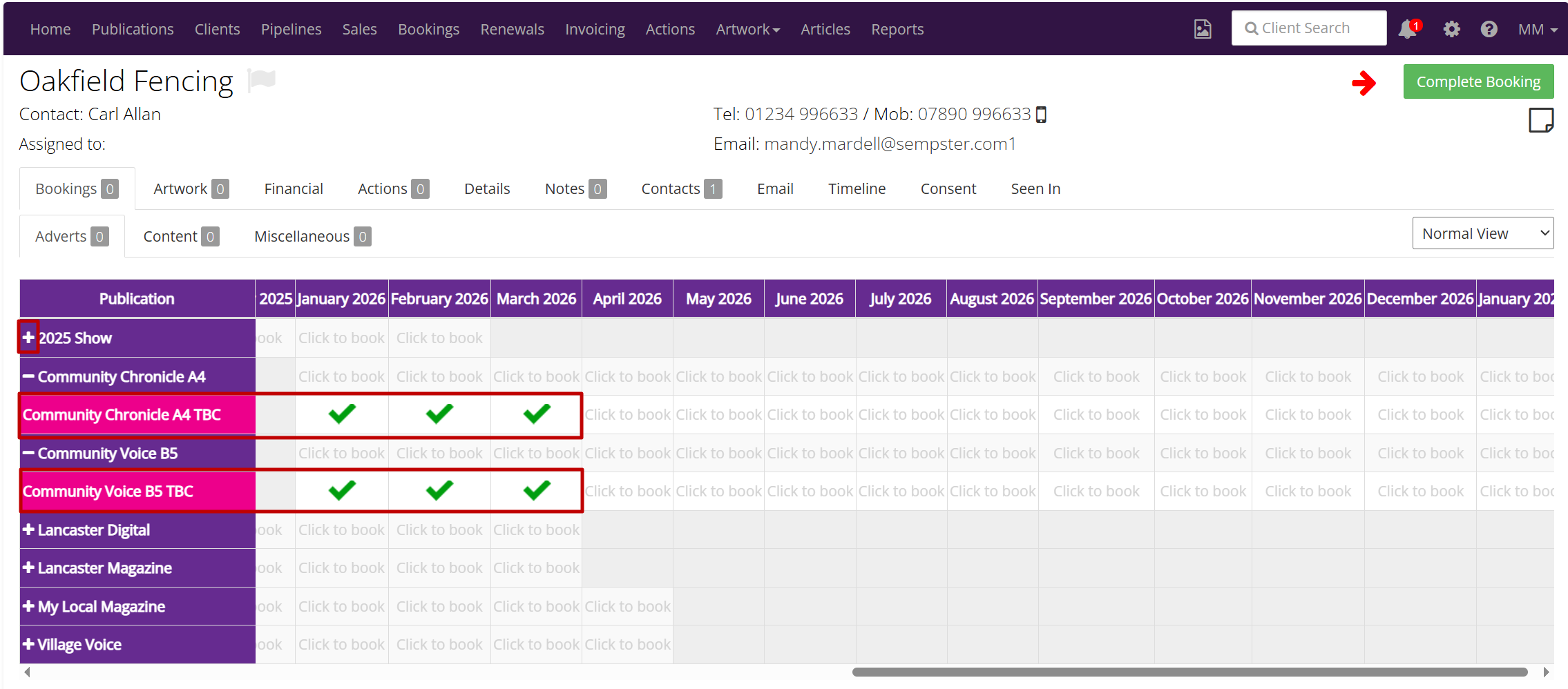1568x689 pixels.
Task: Toggle February 2026 tick for Community Voice B5 TBC
Action: tap(439, 490)
